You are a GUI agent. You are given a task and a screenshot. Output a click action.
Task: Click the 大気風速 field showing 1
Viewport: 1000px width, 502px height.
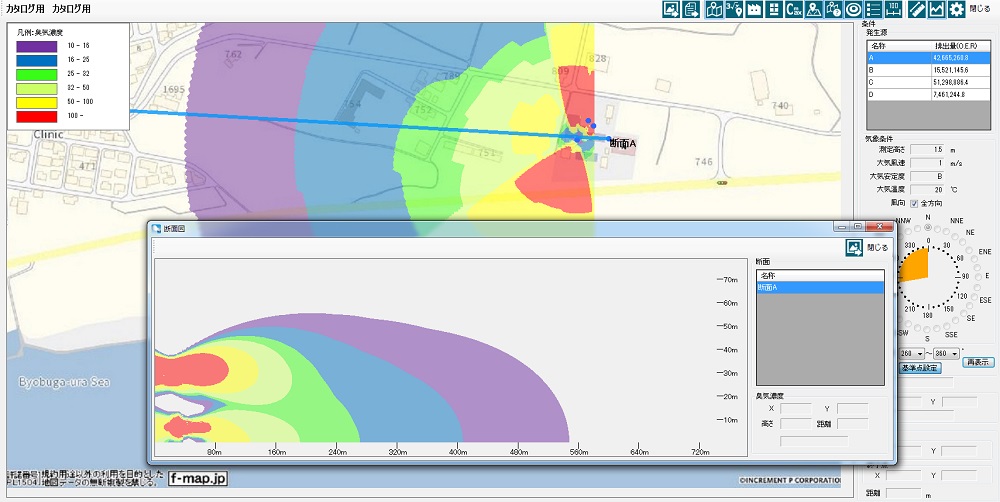(929, 163)
